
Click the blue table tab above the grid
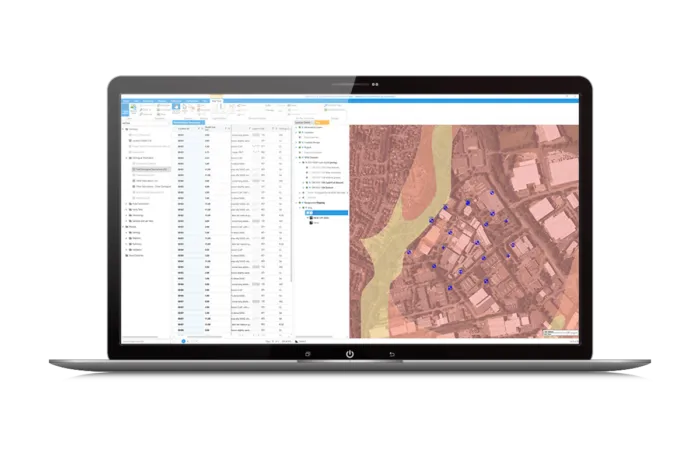tap(189, 121)
